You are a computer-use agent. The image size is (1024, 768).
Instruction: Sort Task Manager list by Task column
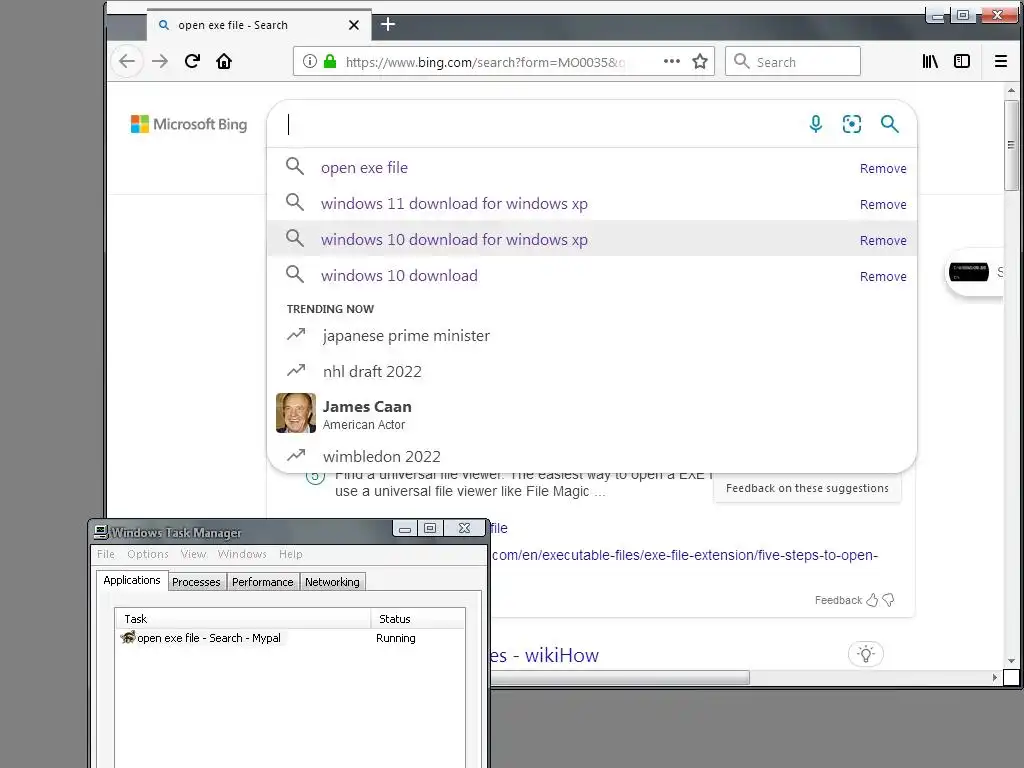click(243, 618)
